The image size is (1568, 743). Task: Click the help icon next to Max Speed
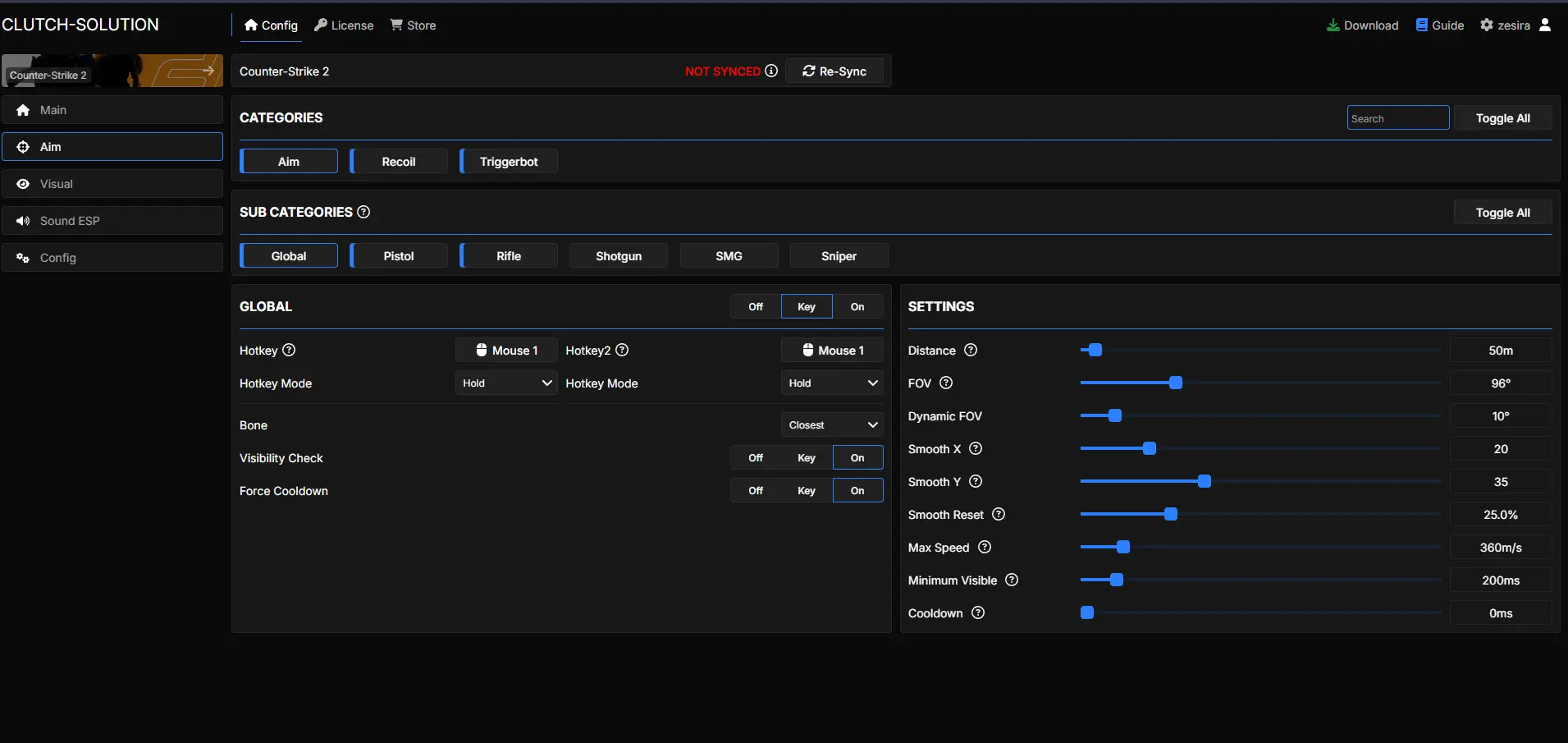(x=985, y=548)
